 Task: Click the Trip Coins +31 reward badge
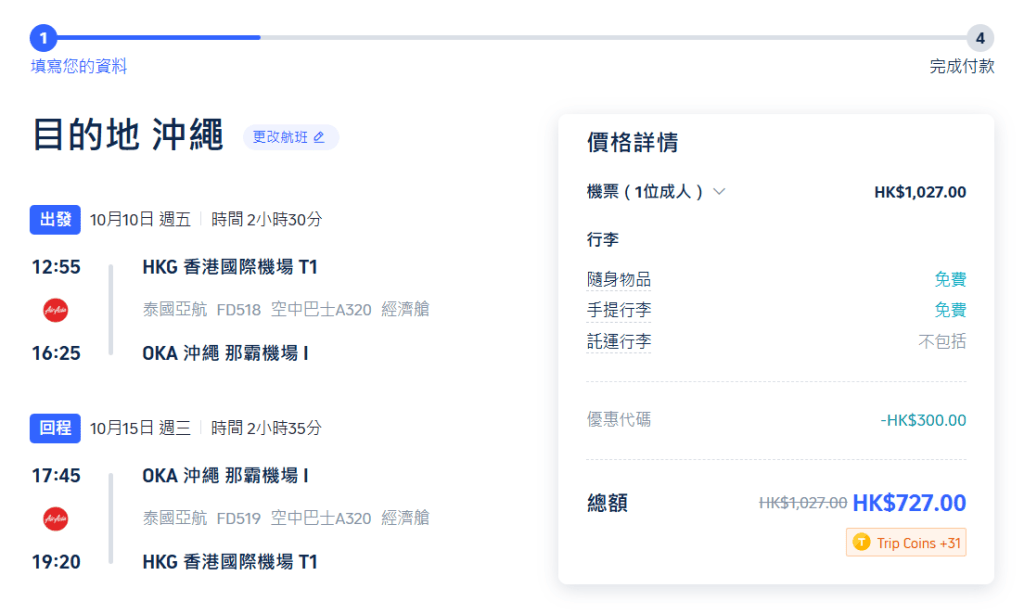[x=906, y=543]
